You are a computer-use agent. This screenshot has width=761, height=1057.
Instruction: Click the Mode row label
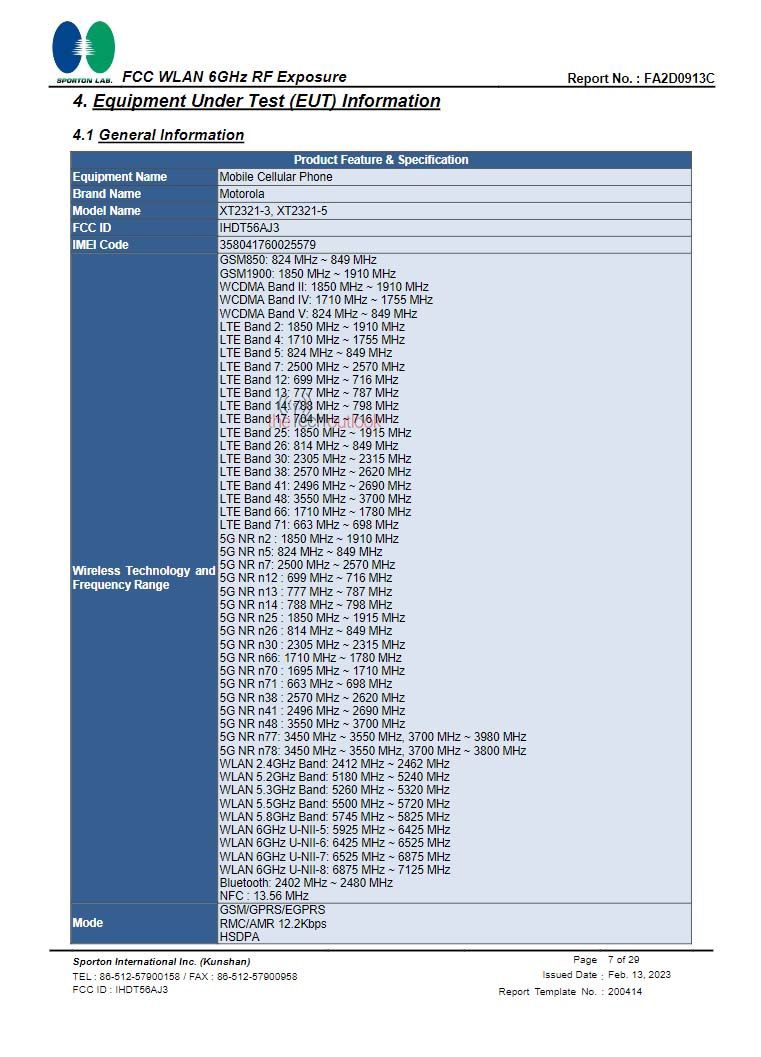coord(88,923)
